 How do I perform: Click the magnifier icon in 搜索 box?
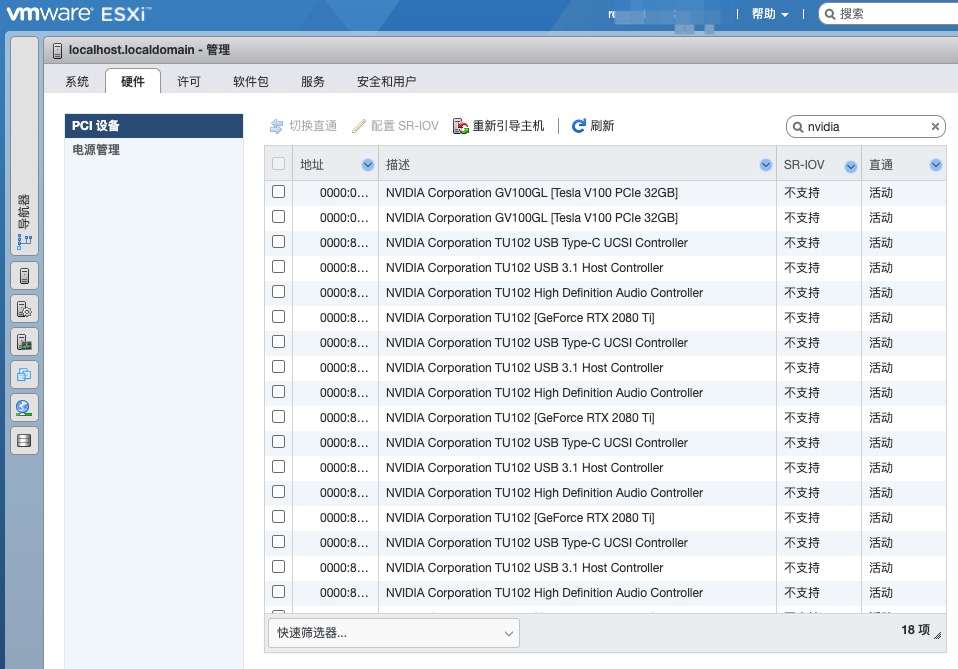pos(830,14)
